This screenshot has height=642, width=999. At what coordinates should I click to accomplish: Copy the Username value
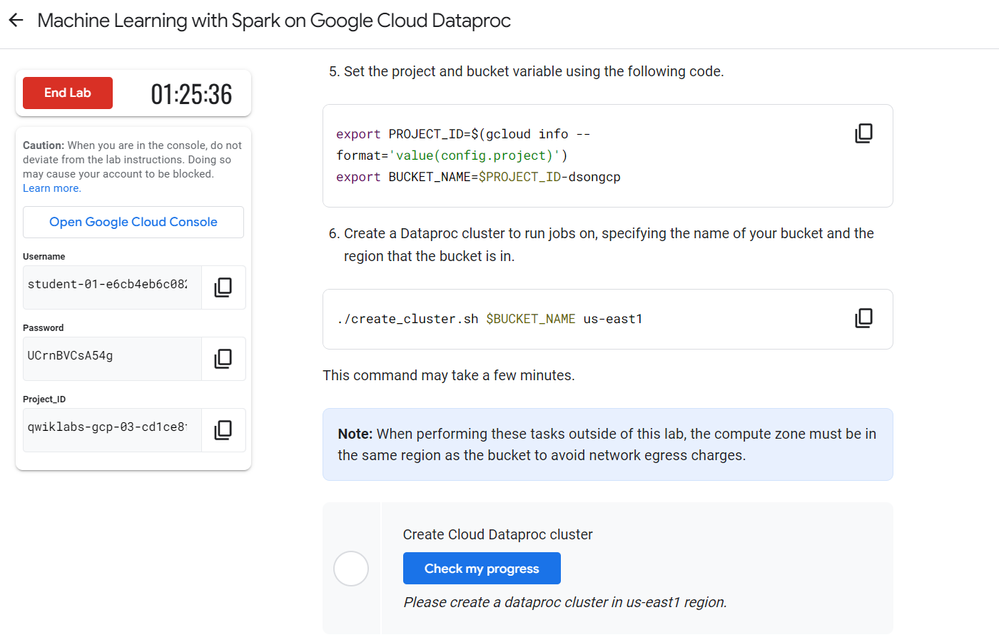coord(223,287)
